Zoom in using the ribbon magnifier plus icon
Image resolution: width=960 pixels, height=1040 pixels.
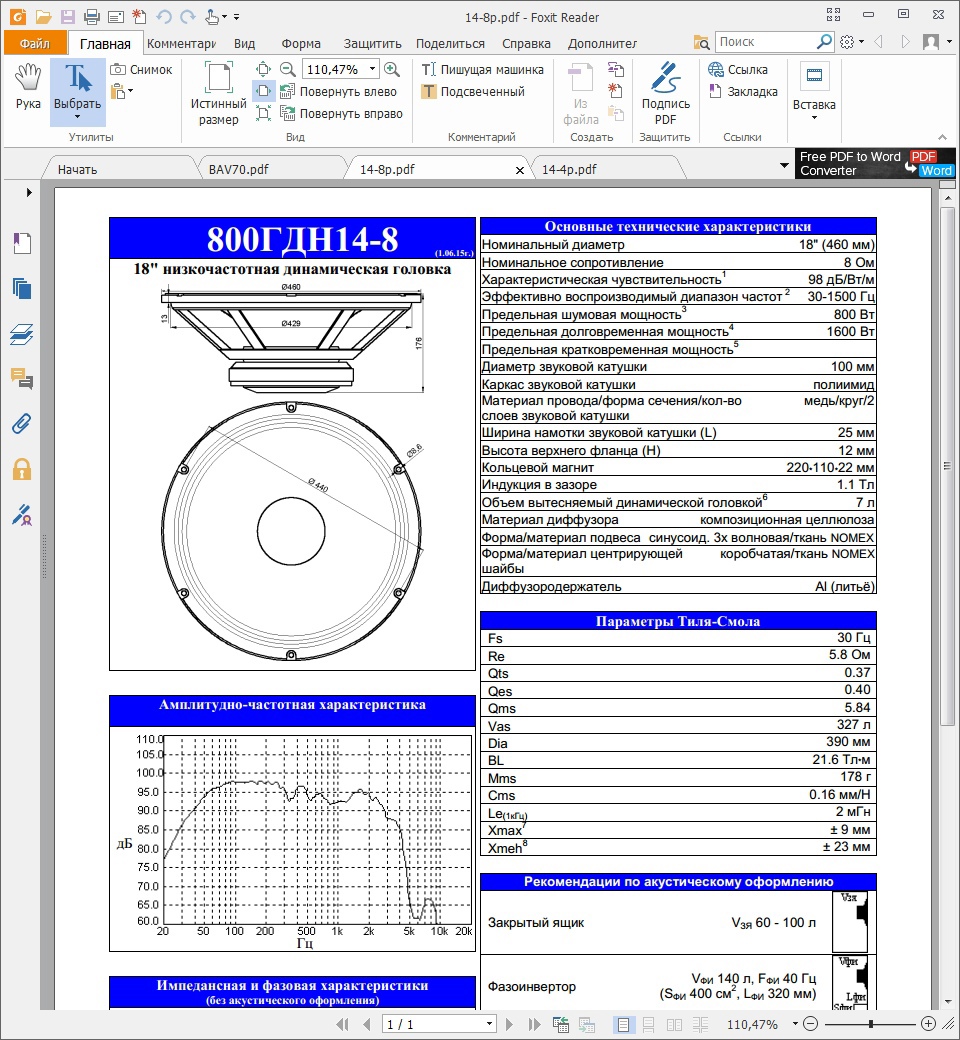(x=392, y=69)
